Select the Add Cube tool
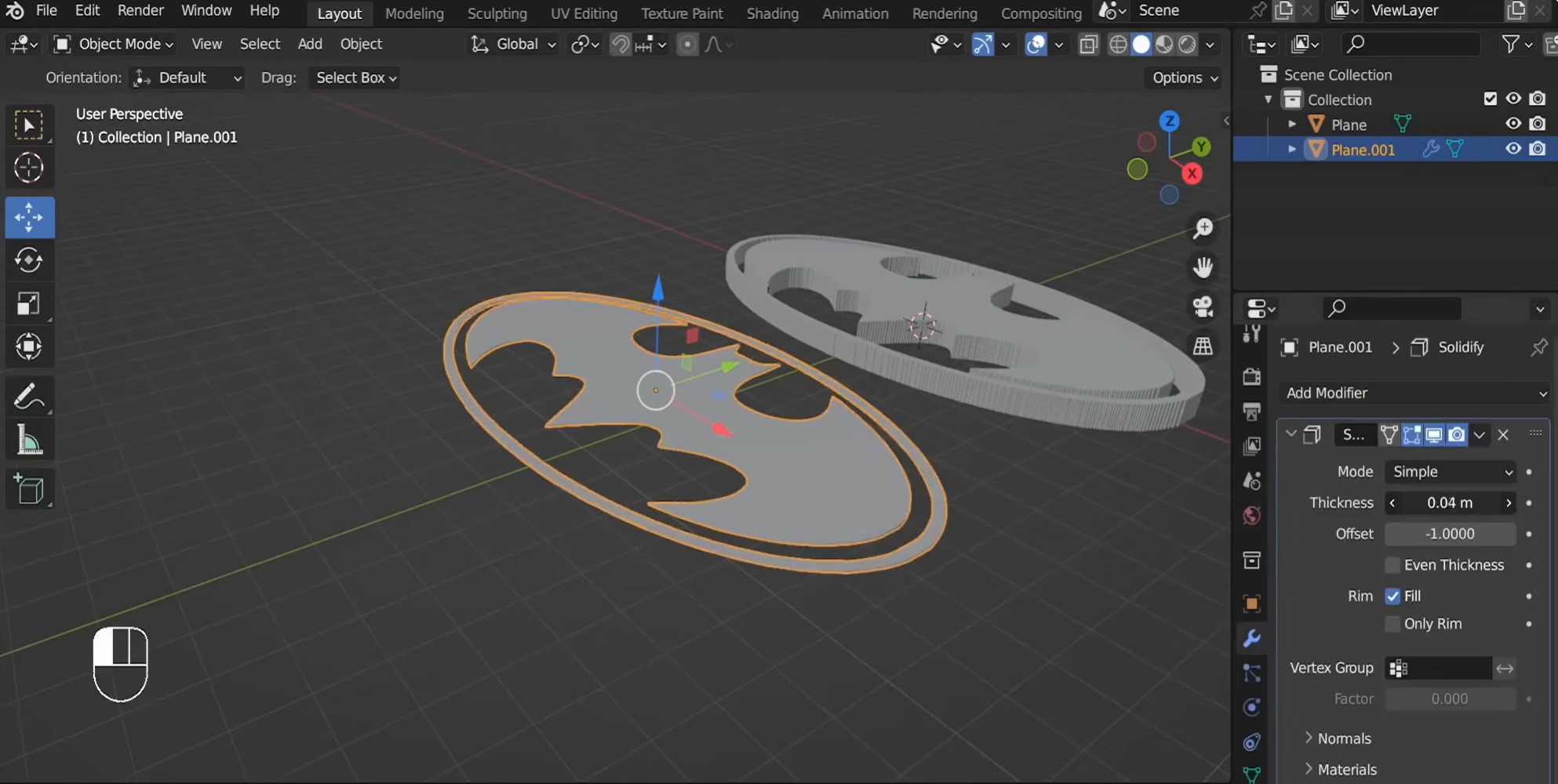This screenshot has height=784, width=1558. point(29,490)
